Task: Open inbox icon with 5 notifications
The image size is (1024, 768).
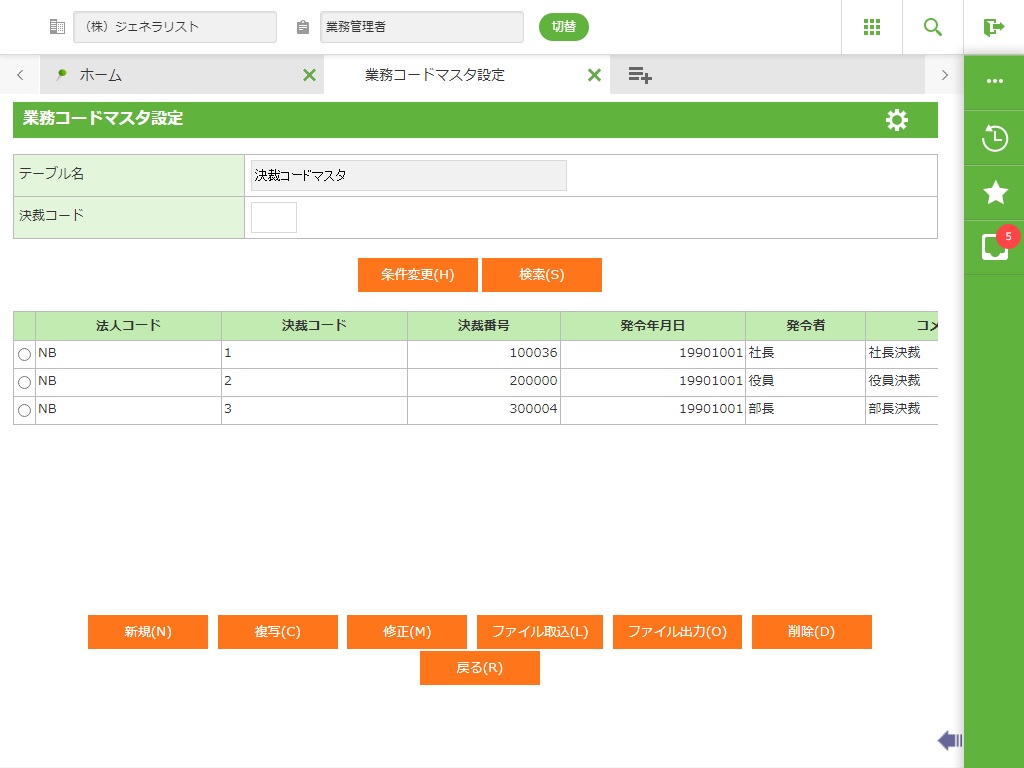Action: click(x=994, y=247)
